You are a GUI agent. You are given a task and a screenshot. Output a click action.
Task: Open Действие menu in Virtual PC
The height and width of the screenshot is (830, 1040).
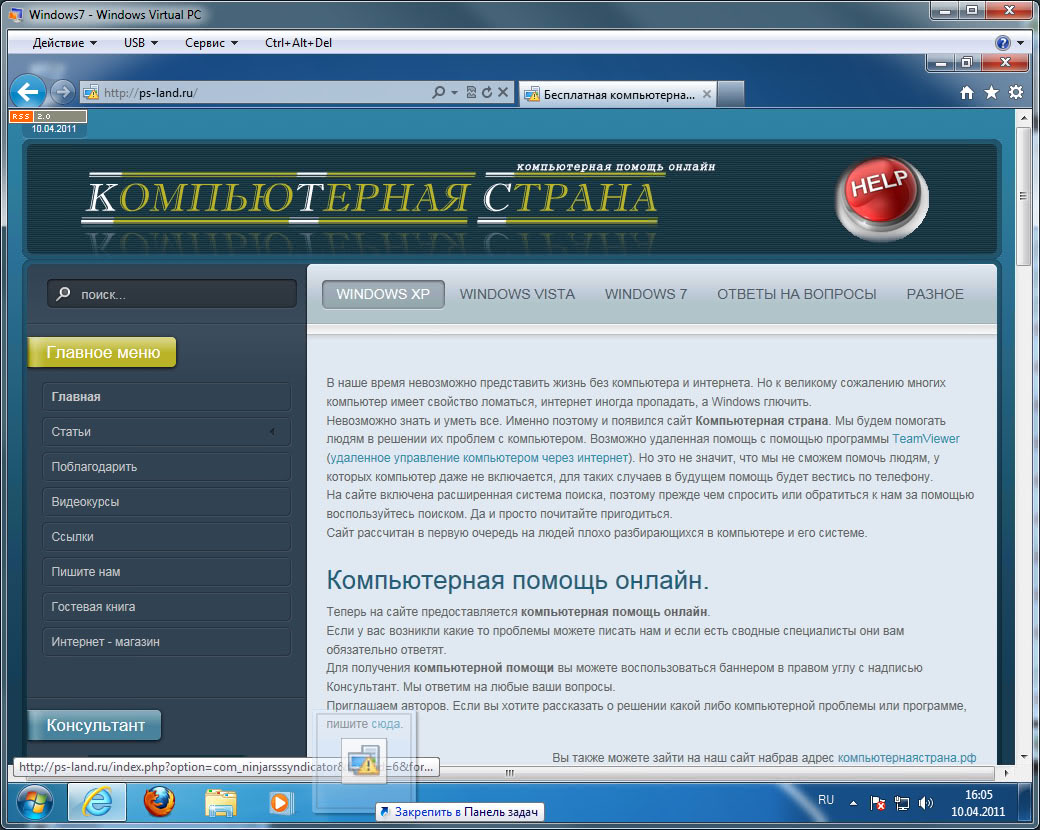[x=64, y=42]
